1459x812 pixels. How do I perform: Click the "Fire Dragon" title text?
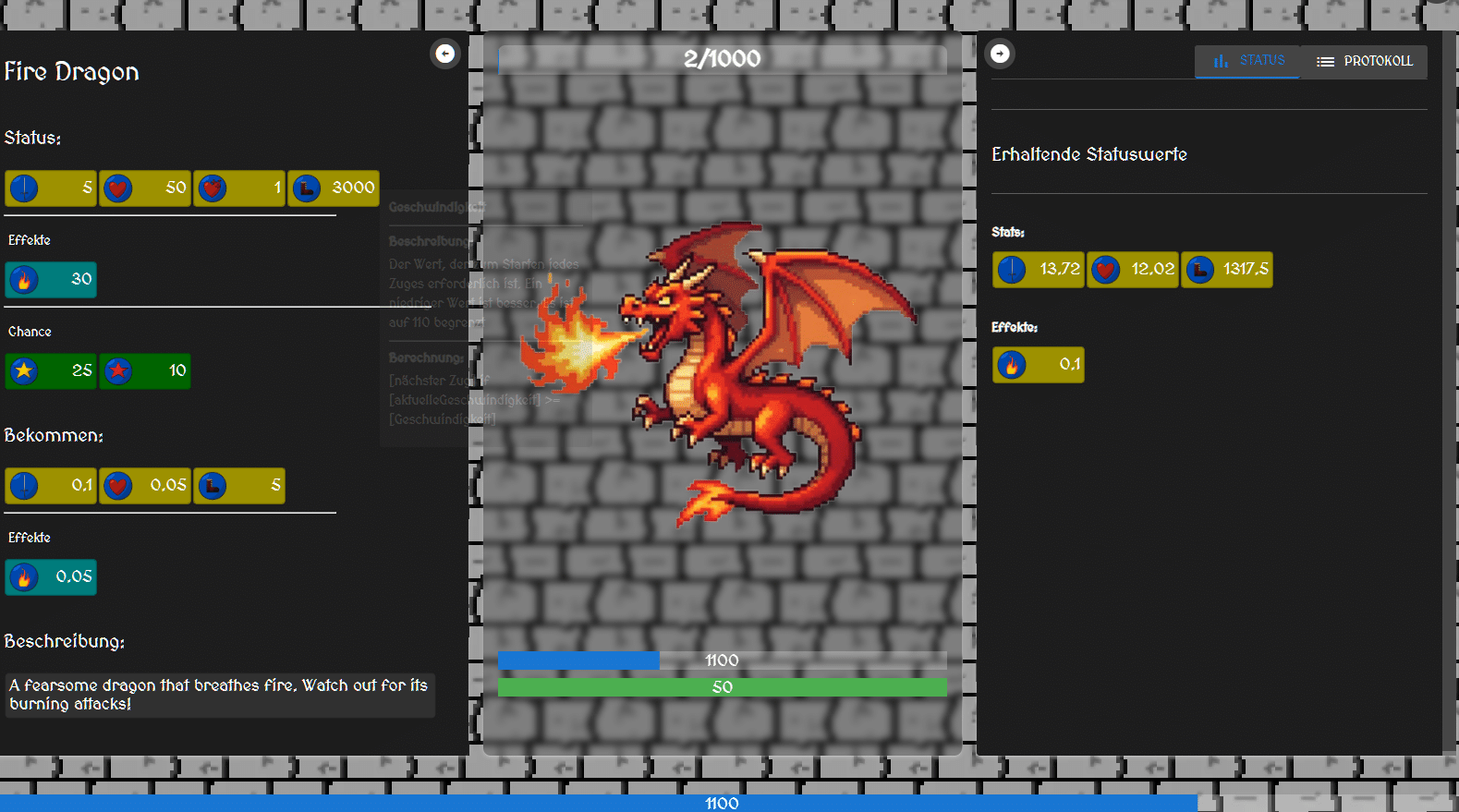[x=72, y=72]
